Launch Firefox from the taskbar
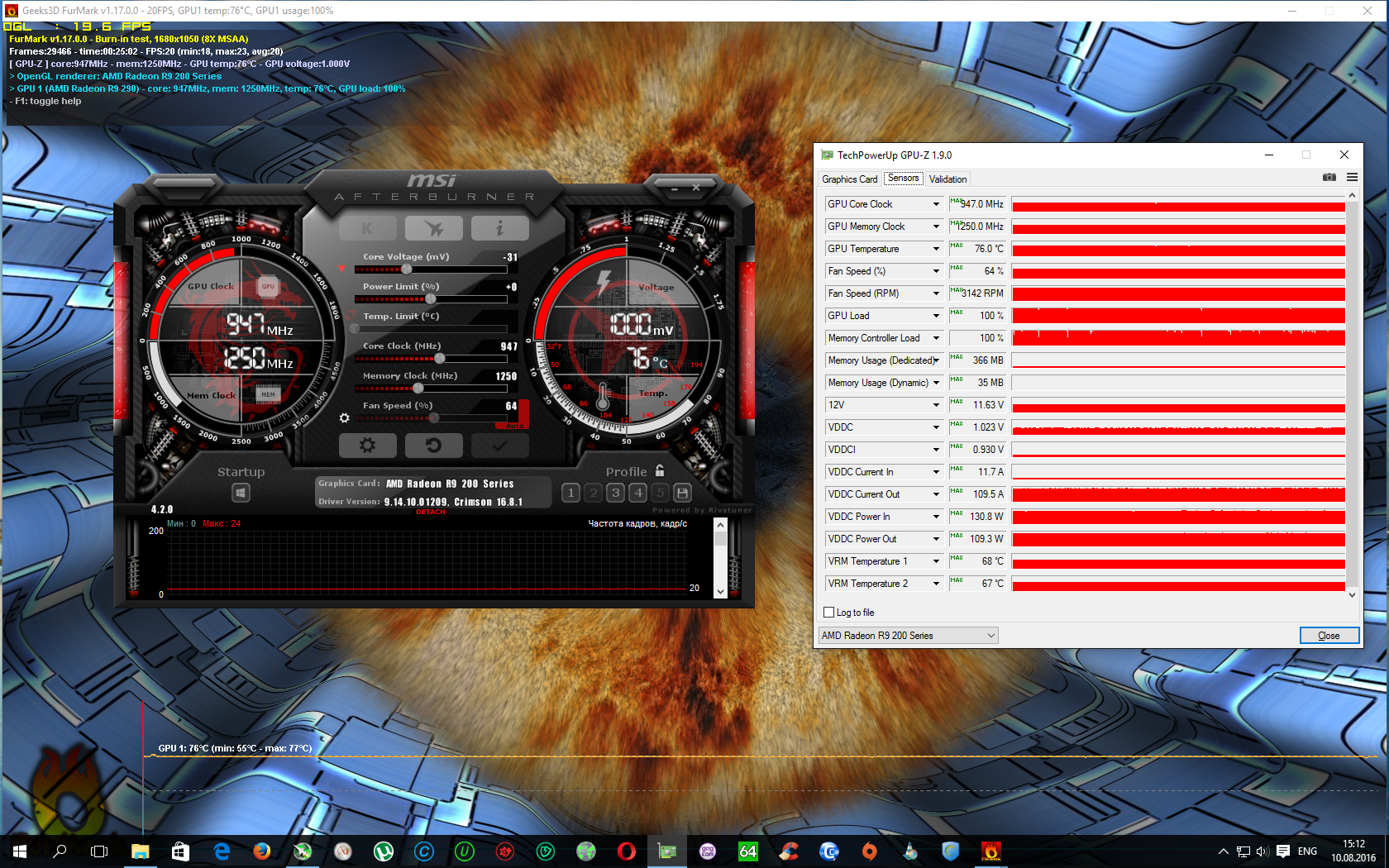This screenshot has width=1389, height=868. pos(262,851)
